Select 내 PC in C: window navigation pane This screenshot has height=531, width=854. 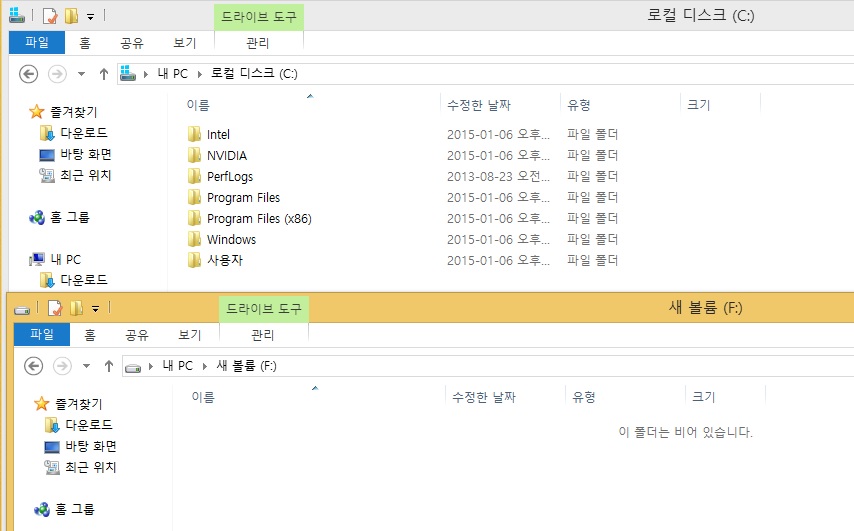[x=65, y=259]
